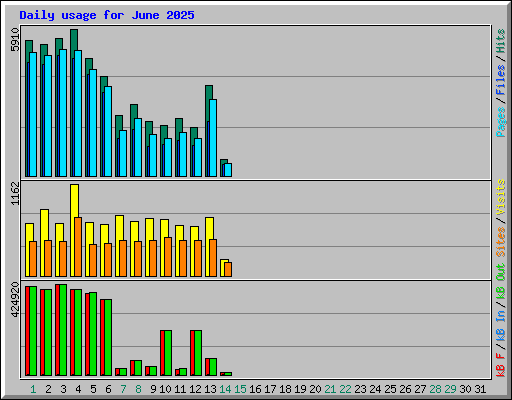Click the green kB Out bar for day 3
512x400 pixels.
click(63, 330)
